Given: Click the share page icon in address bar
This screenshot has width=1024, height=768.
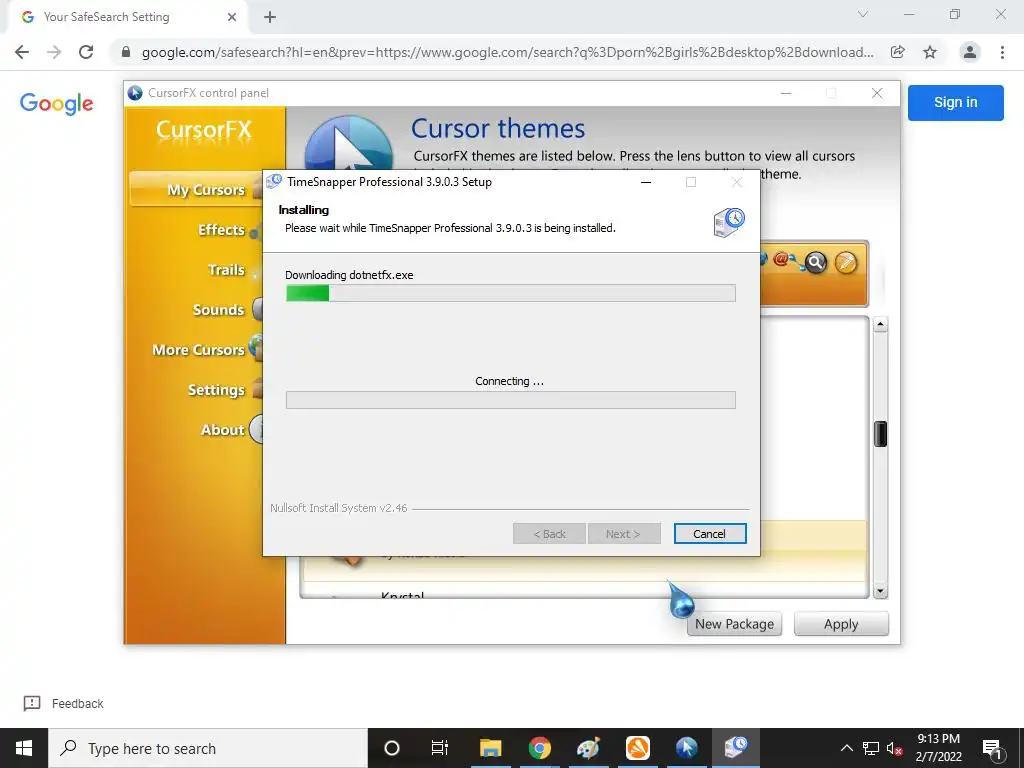Looking at the screenshot, I should tap(898, 52).
